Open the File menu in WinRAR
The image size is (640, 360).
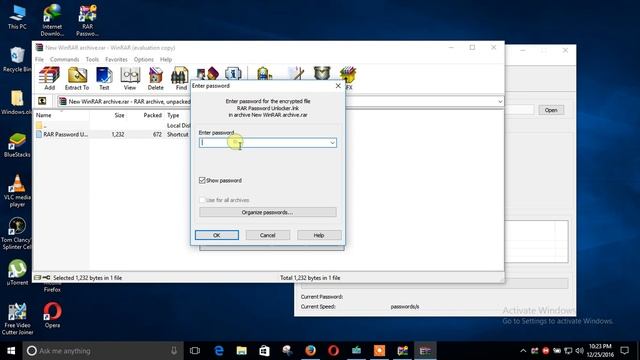coord(39,60)
